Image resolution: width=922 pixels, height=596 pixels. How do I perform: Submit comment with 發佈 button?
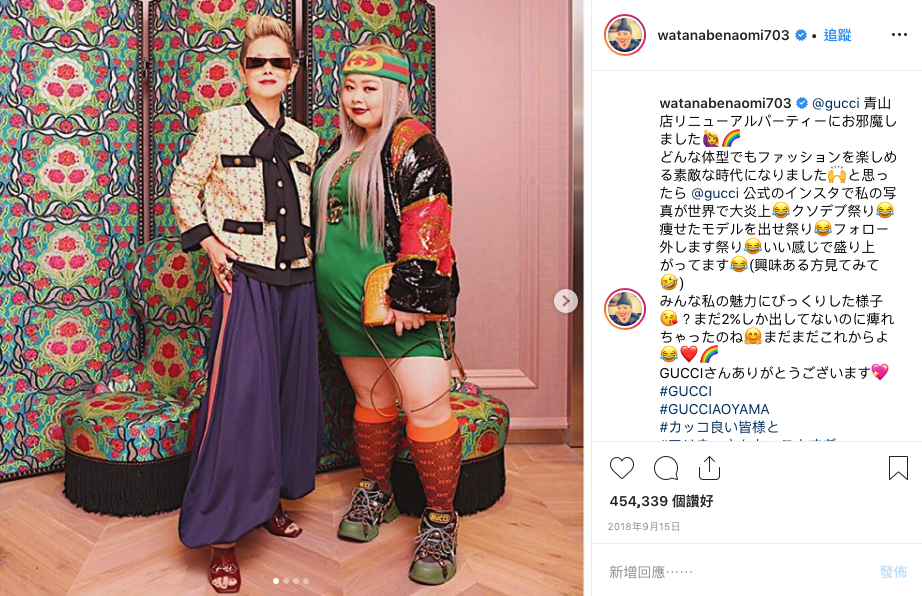tap(893, 571)
